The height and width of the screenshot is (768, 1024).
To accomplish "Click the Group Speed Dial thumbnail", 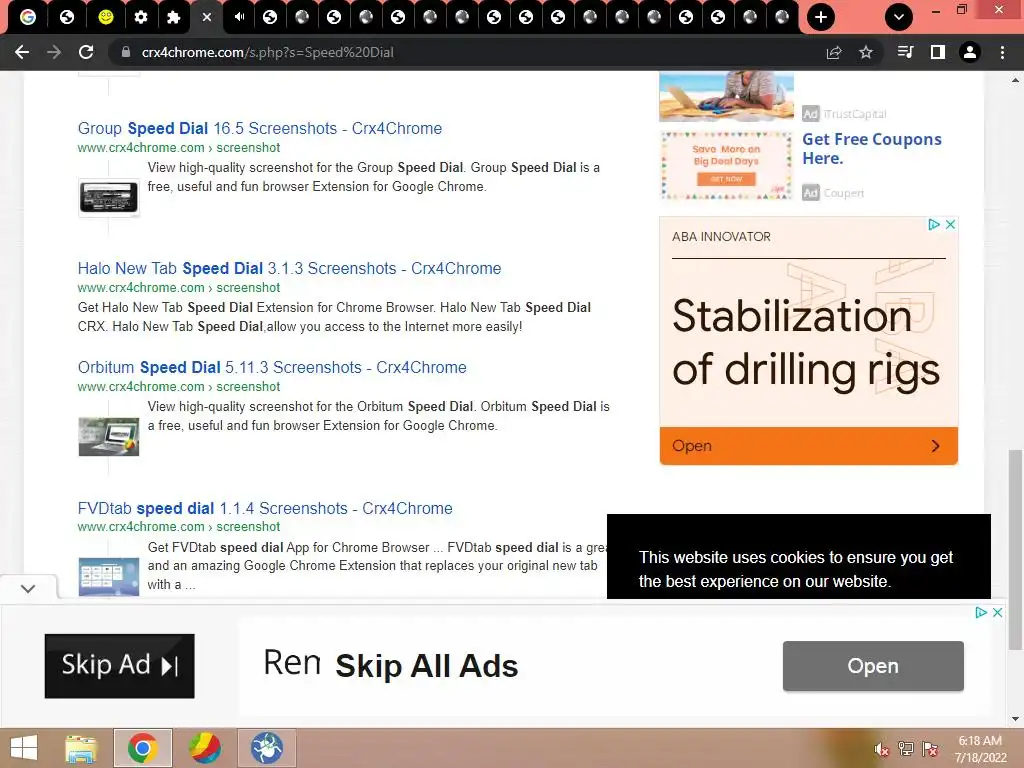I will pos(108,197).
